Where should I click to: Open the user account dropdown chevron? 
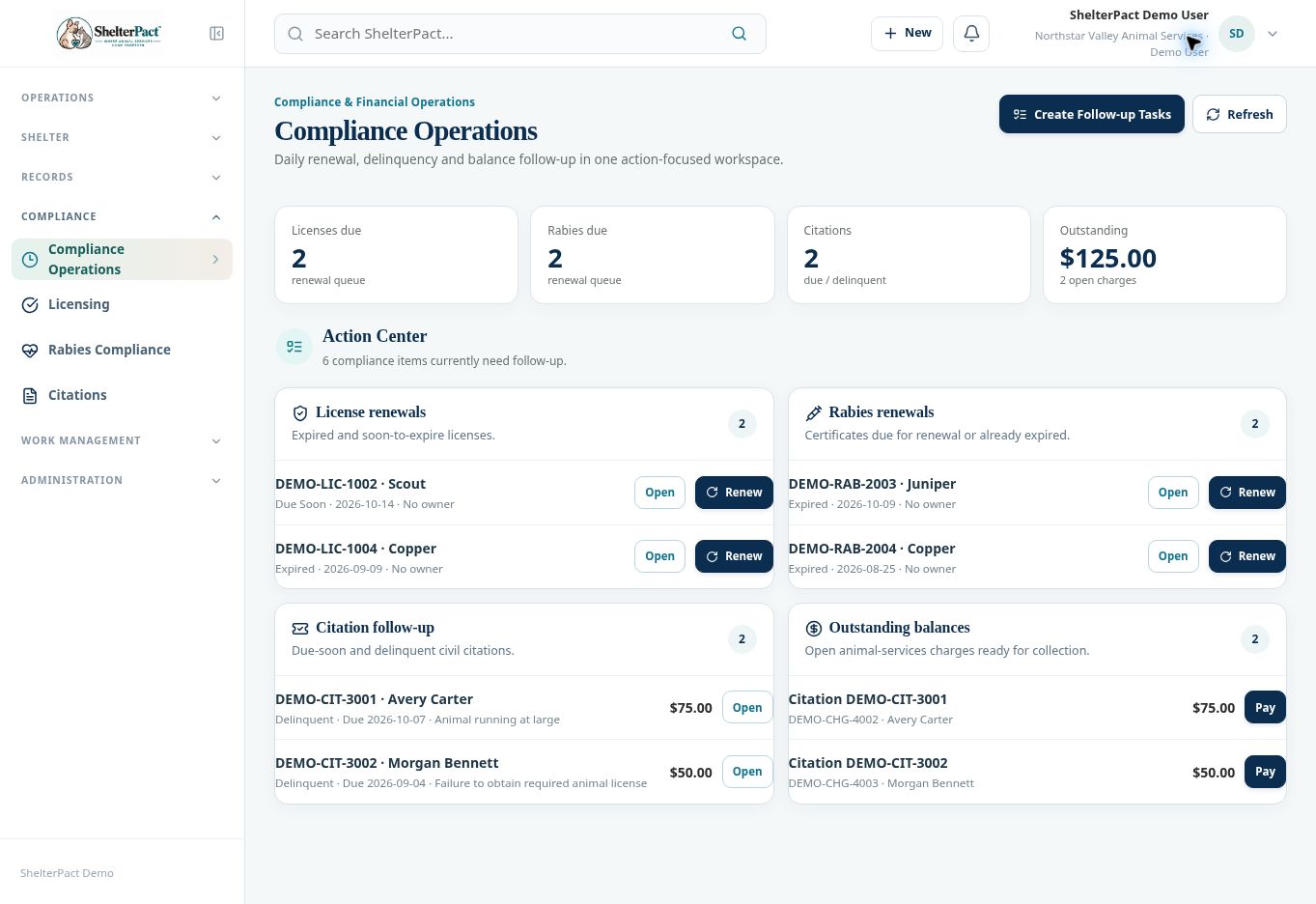click(1273, 34)
